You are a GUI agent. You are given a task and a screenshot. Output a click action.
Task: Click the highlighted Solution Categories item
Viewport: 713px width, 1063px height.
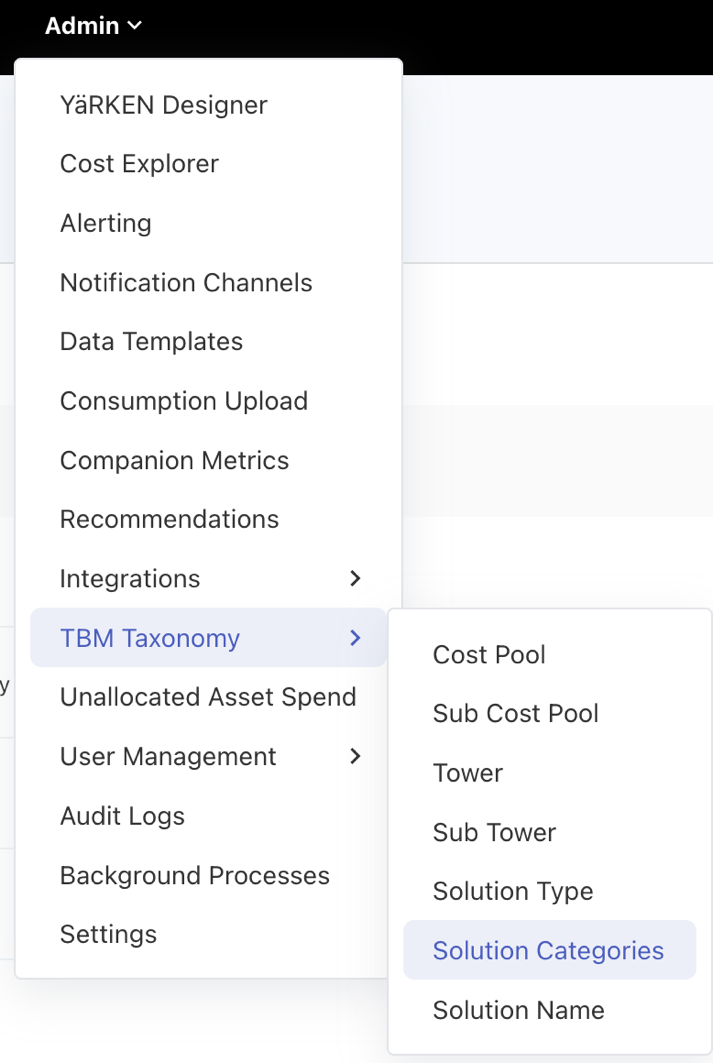pos(548,951)
